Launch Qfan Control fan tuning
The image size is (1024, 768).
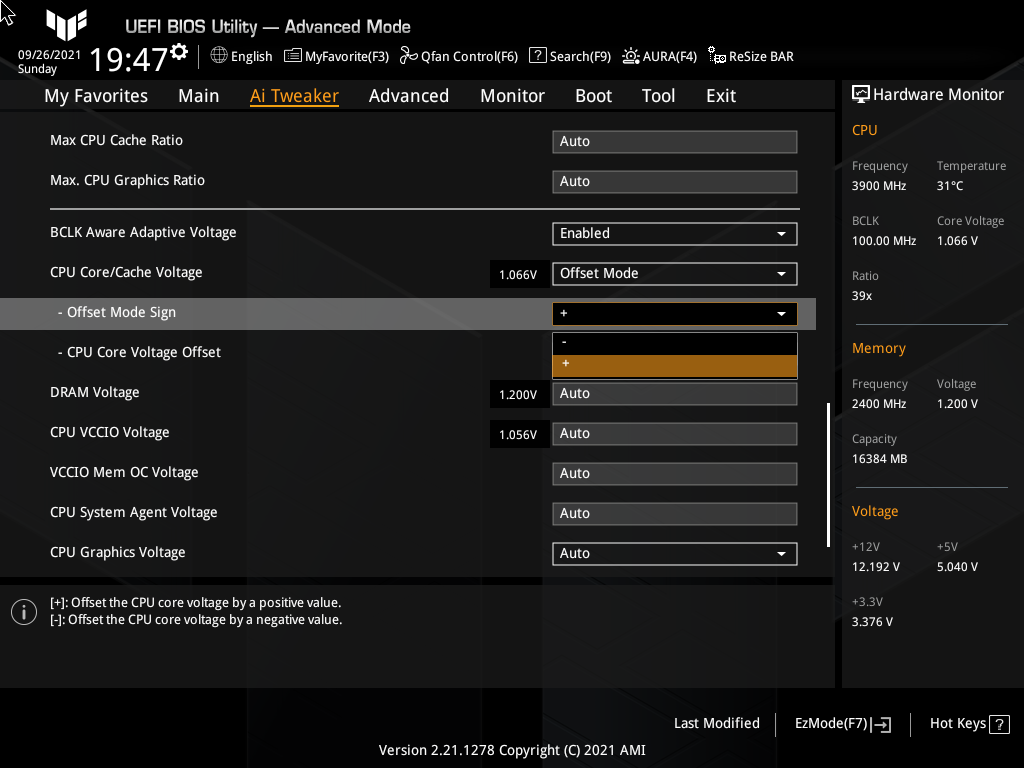[x=459, y=57]
